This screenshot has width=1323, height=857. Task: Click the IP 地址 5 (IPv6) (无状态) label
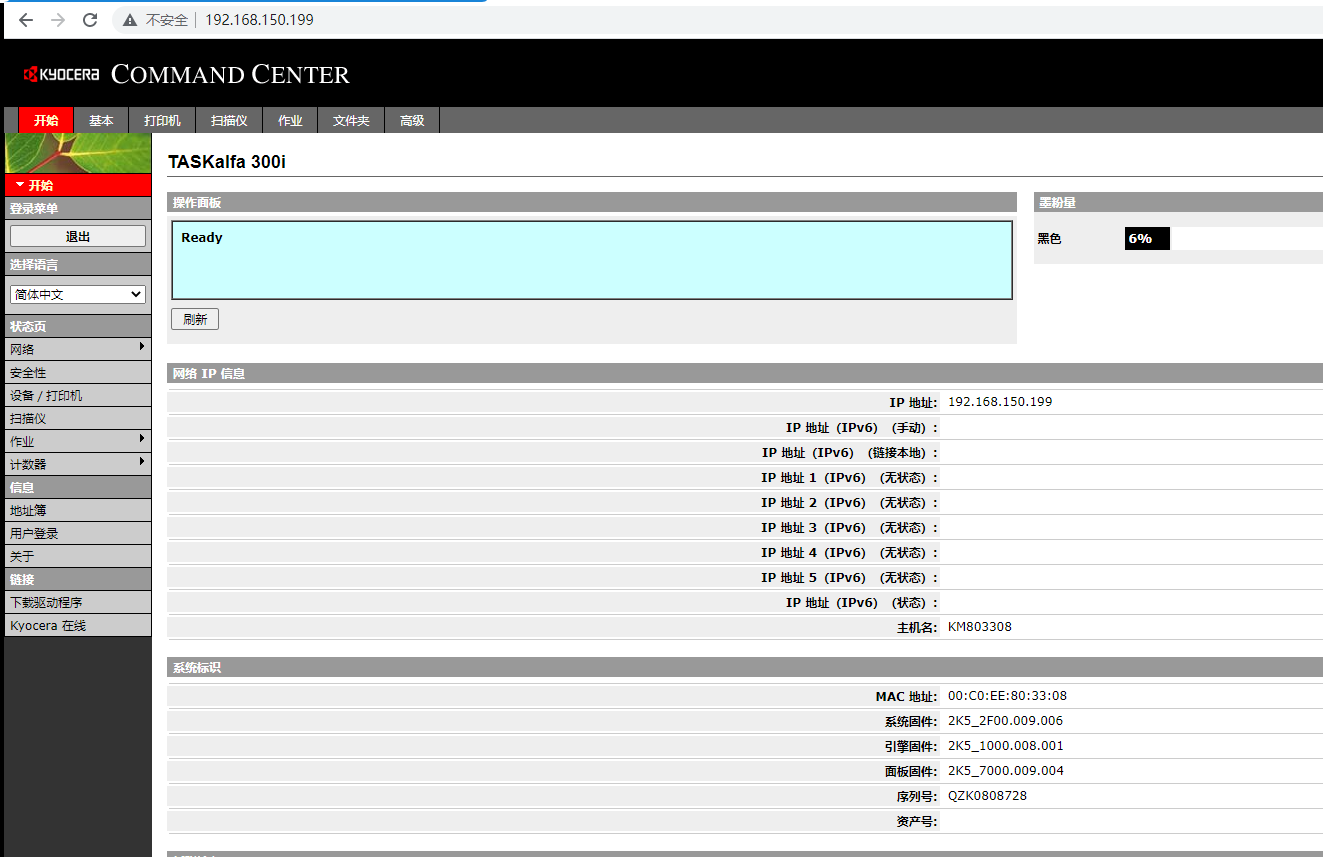851,578
